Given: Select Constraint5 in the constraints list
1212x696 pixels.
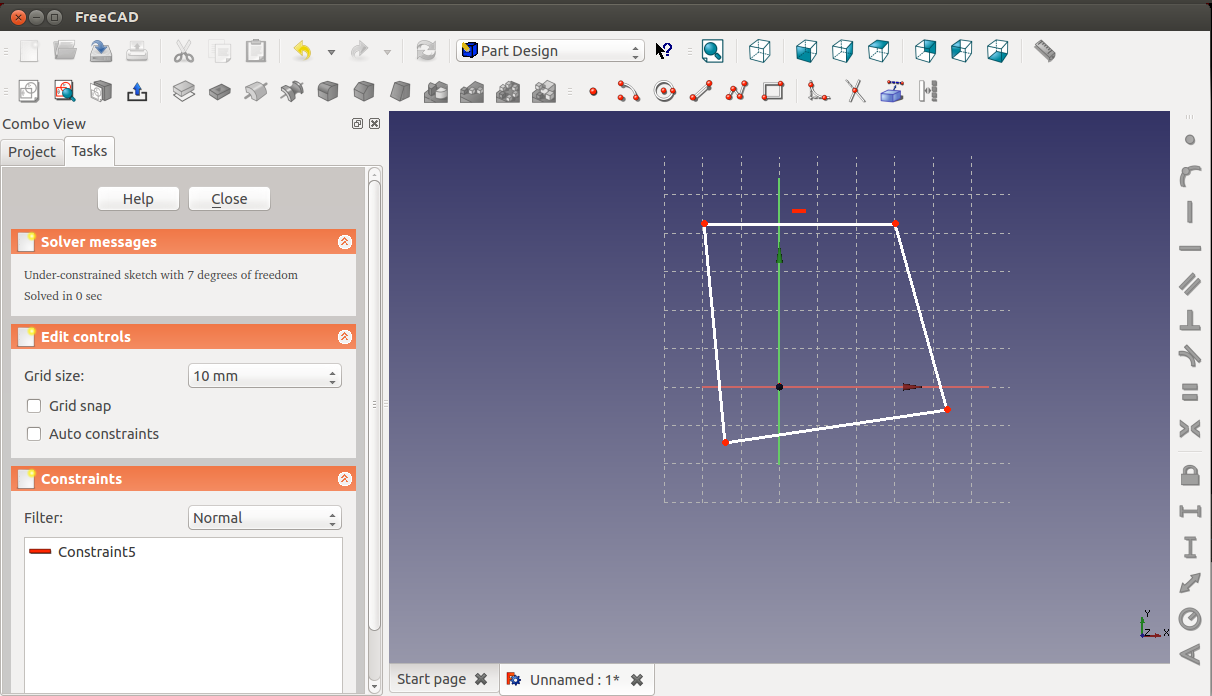Looking at the screenshot, I should click(96, 552).
